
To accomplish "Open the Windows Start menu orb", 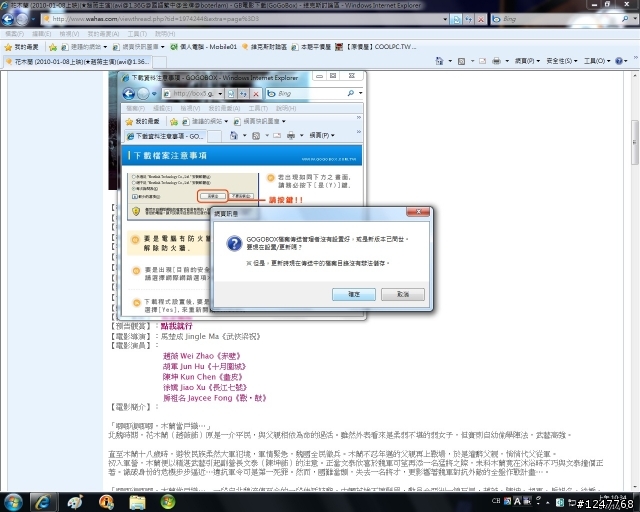I will (x=13, y=502).
